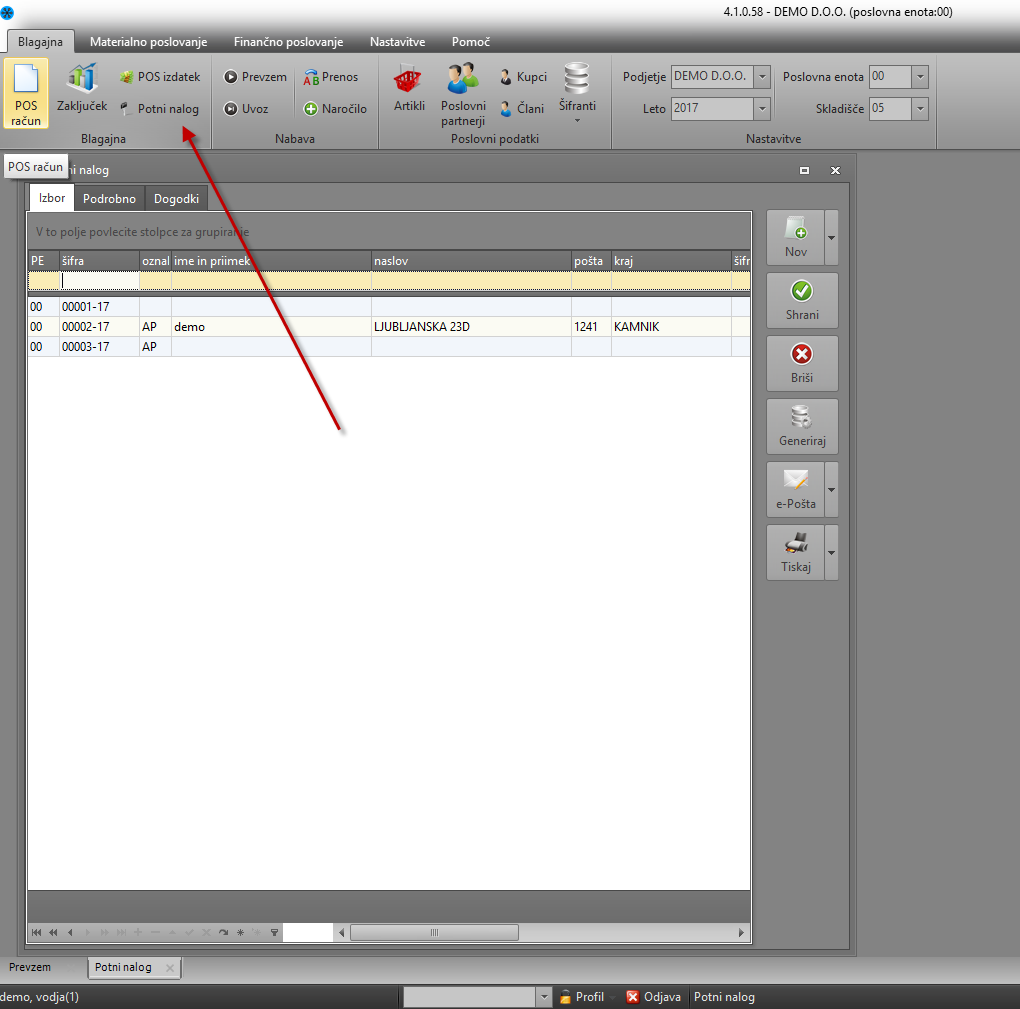Click the šifra filter input cell
1020x1009 pixels.
pos(100,280)
